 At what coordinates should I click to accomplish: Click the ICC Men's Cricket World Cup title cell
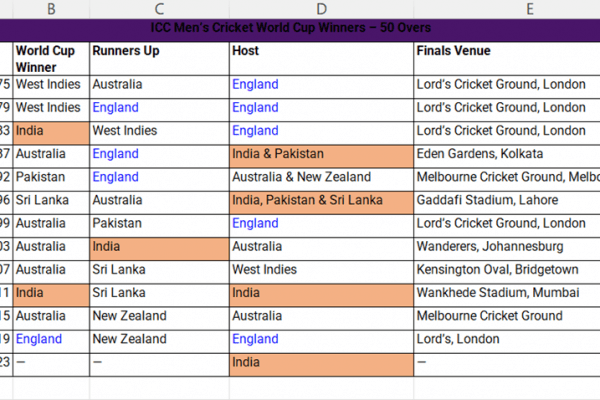click(291, 28)
